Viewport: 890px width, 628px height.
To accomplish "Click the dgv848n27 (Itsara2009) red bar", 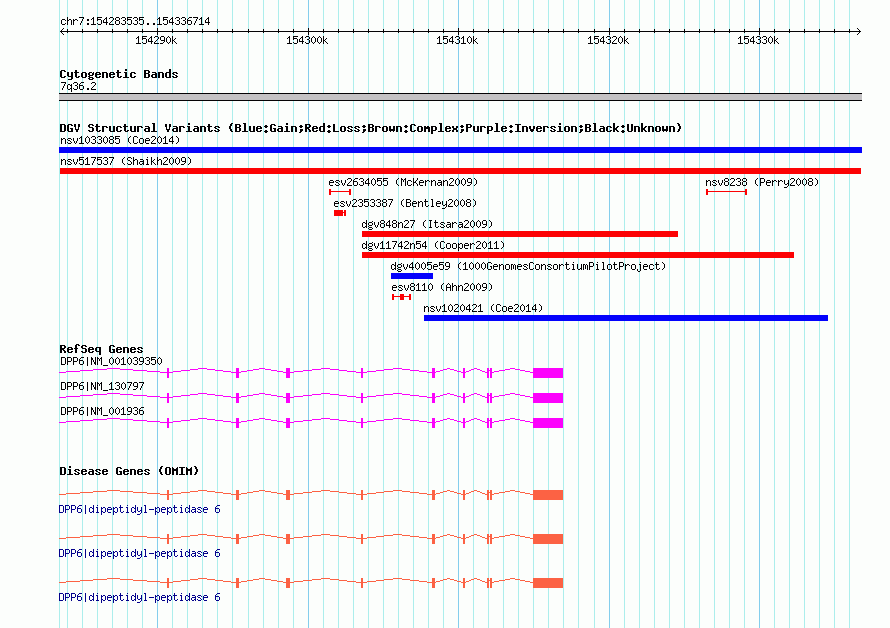I will [x=520, y=234].
